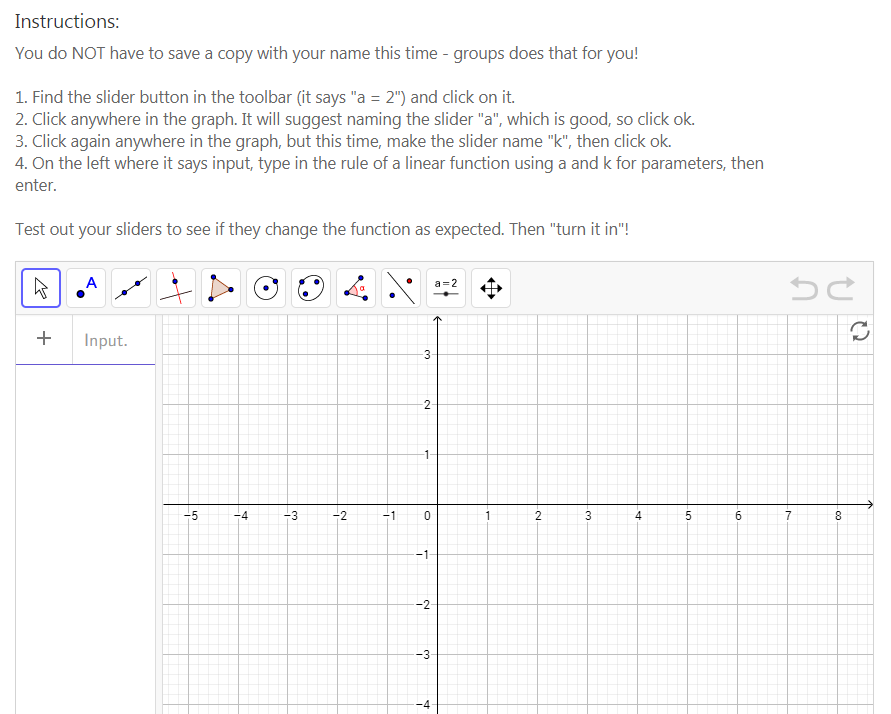Screen dimensions: 891x714
Task: Select the Slider tool labeled a=2
Action: [x=446, y=288]
